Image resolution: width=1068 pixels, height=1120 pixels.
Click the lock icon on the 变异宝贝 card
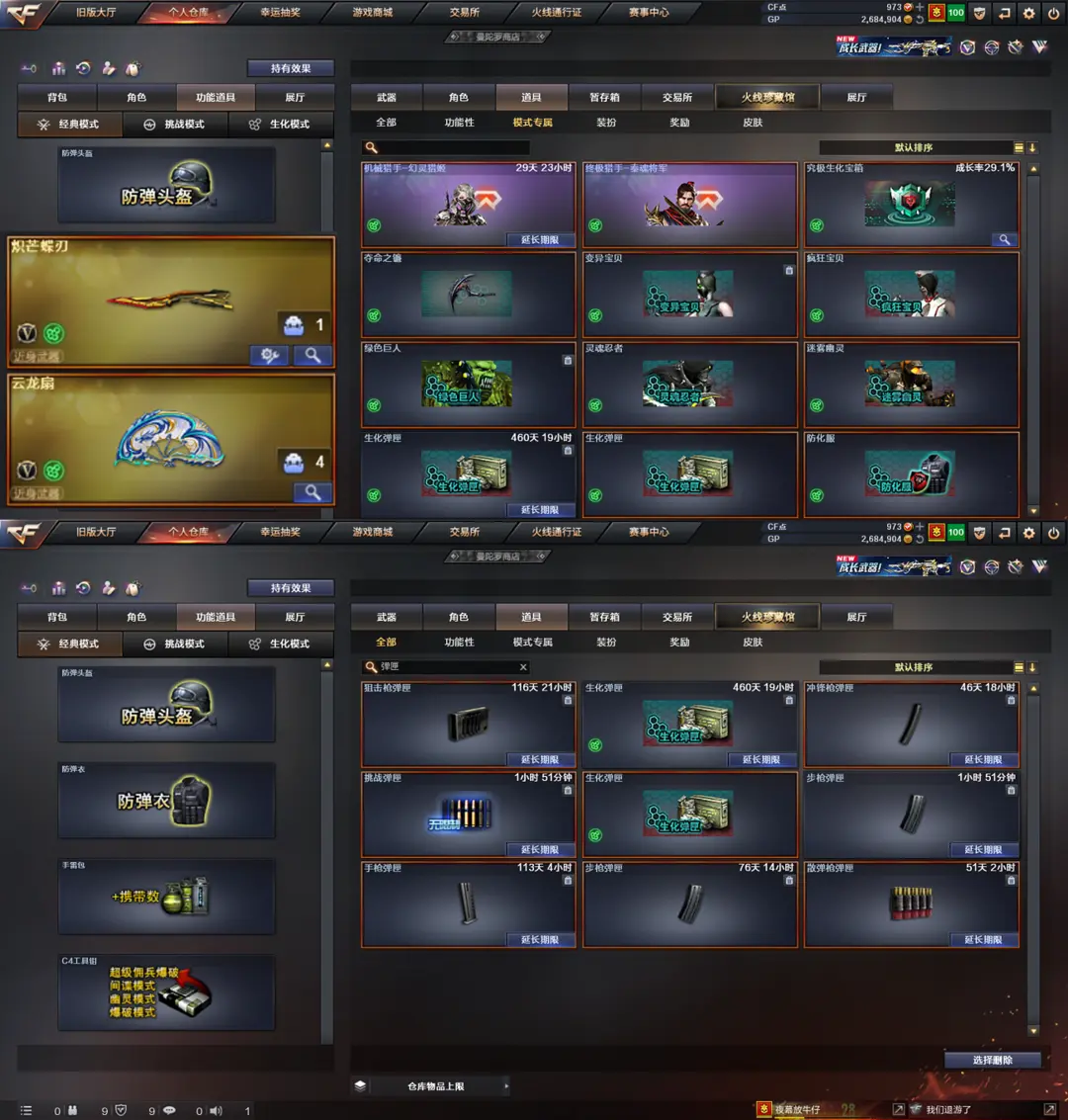point(789,271)
